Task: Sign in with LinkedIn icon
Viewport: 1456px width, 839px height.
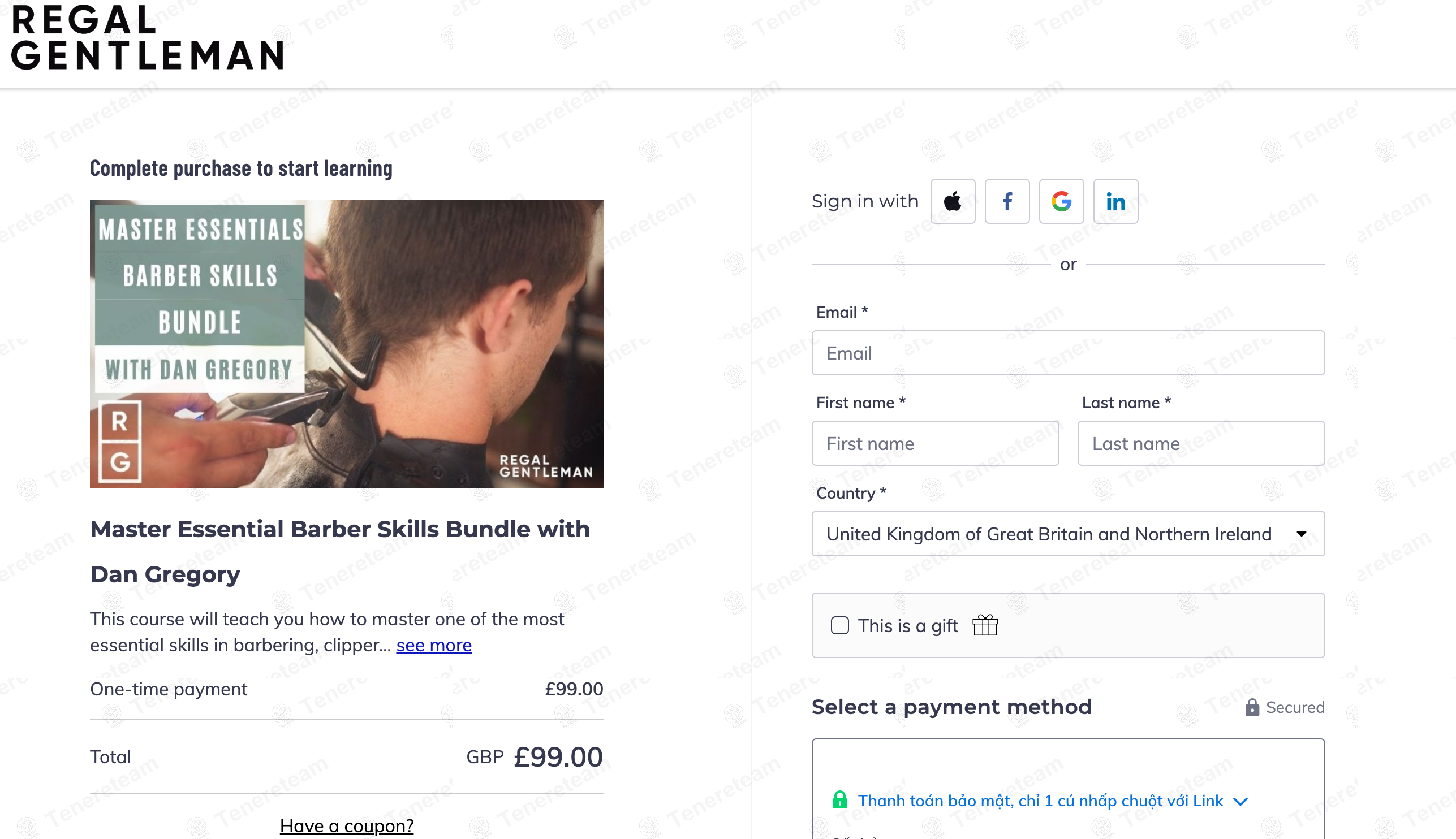Action: click(1115, 201)
